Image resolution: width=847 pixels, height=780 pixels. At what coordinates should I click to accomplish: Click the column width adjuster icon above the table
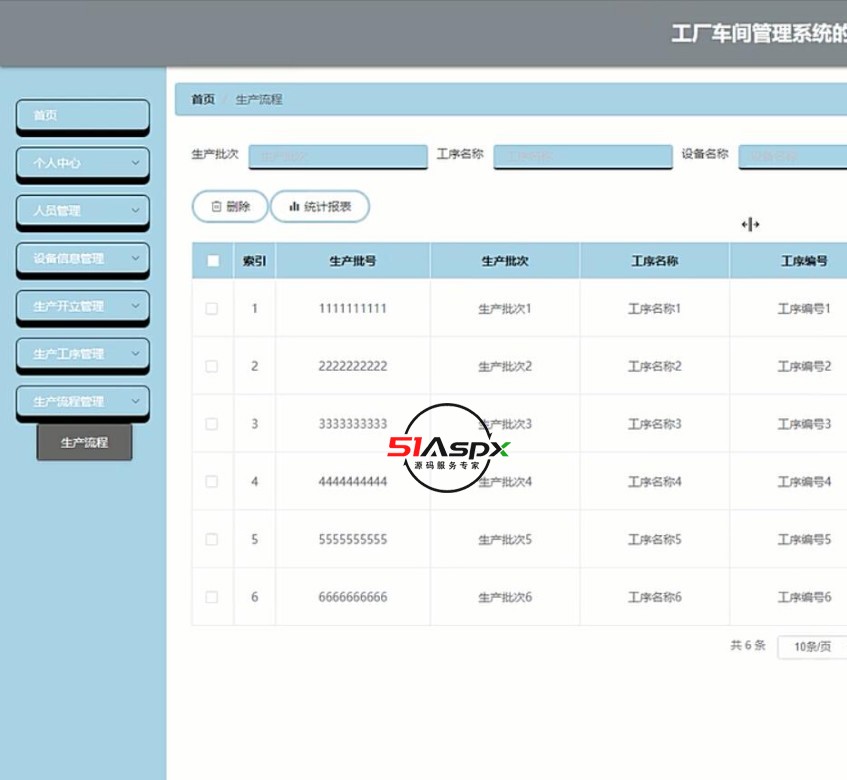(750, 224)
